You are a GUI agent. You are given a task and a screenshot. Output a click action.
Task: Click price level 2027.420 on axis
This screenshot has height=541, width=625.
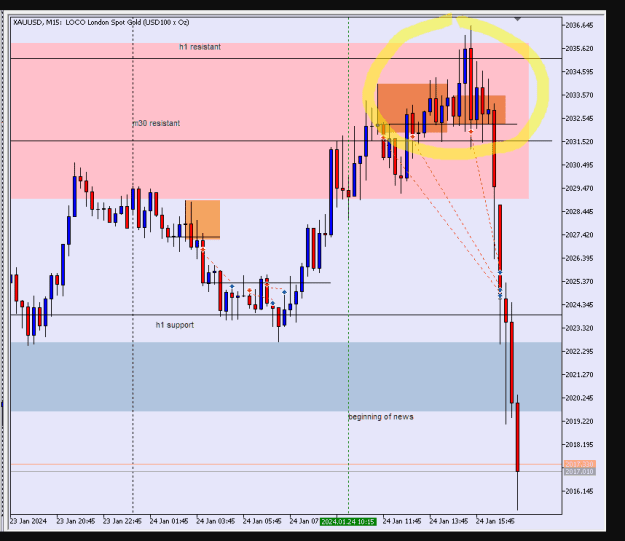579,235
